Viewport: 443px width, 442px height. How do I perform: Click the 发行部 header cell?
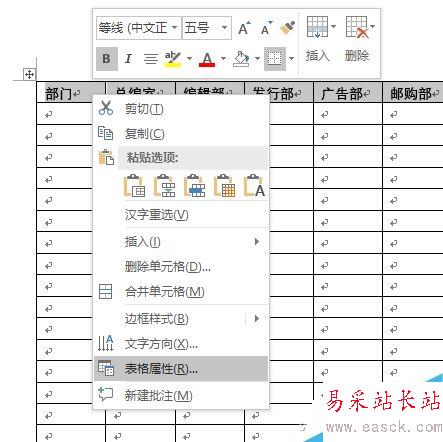point(279,92)
